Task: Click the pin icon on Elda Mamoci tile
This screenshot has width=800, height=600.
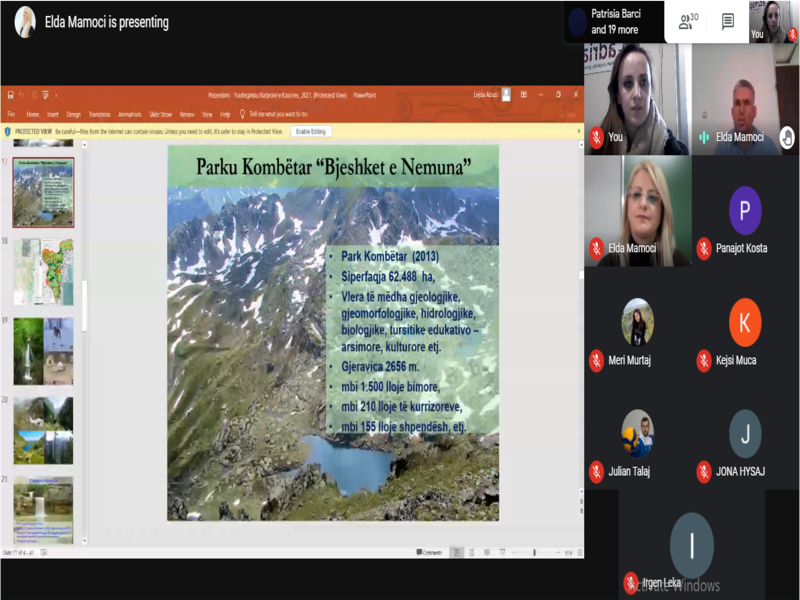Action: 787,137
